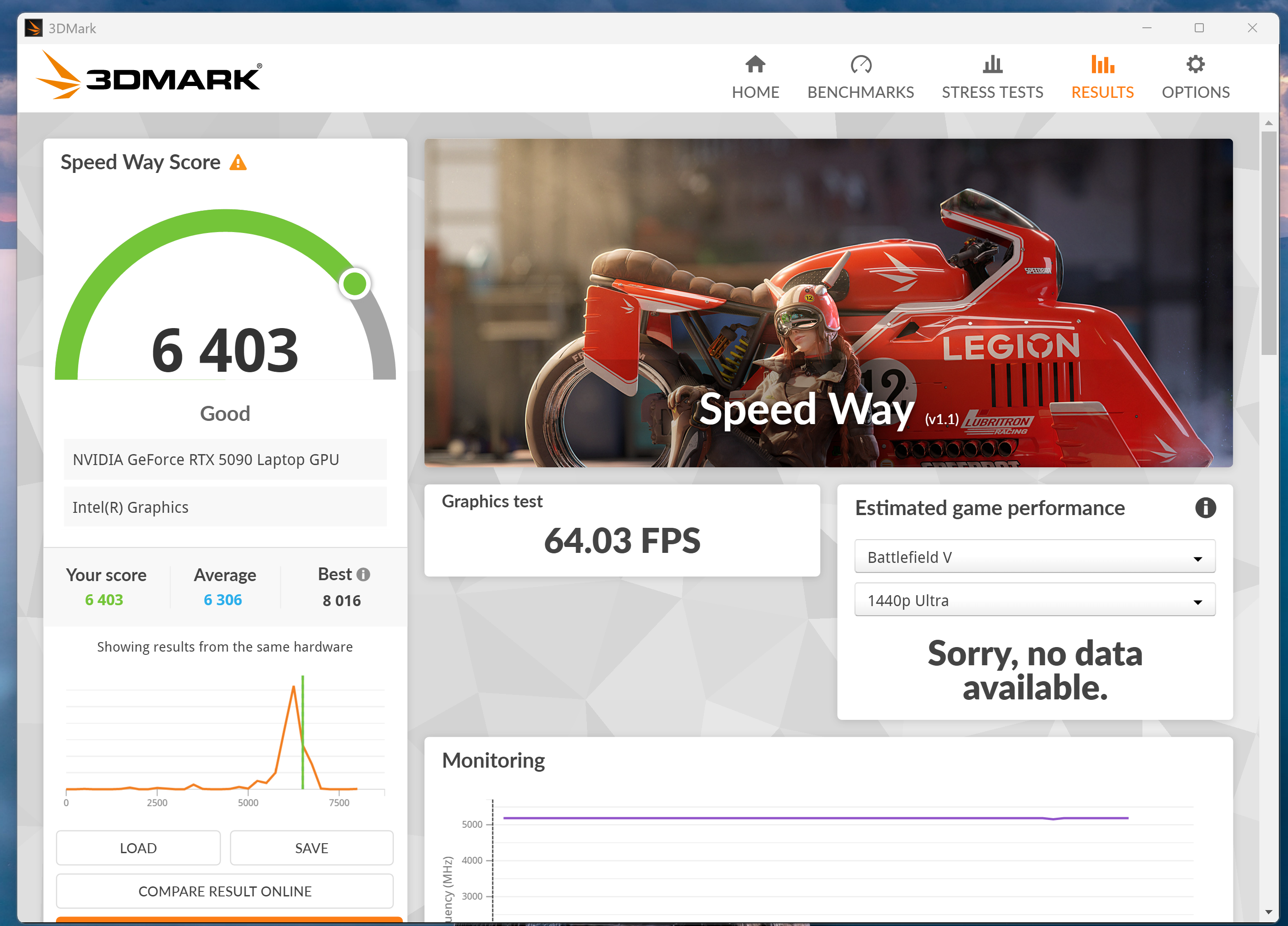The image size is (1288, 926).
Task: Click the 'Good' rating label
Action: point(225,414)
